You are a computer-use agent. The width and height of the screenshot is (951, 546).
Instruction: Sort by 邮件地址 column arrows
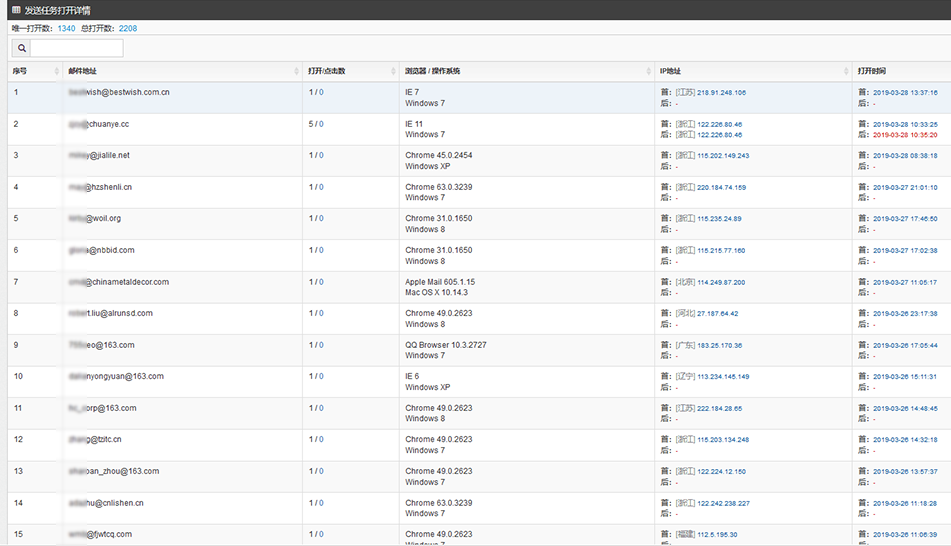pos(295,71)
